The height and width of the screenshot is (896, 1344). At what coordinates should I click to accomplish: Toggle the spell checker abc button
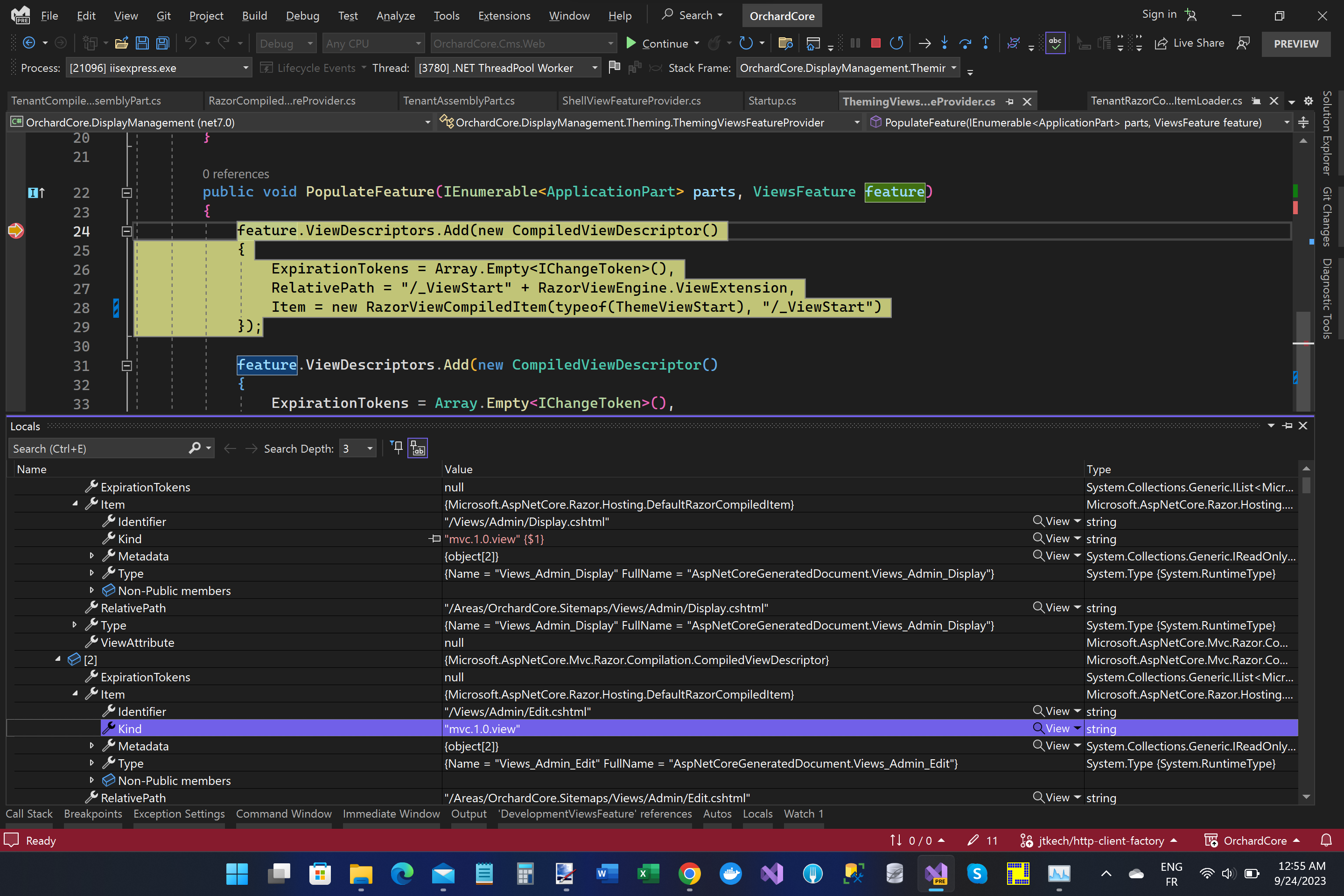pos(1055,43)
